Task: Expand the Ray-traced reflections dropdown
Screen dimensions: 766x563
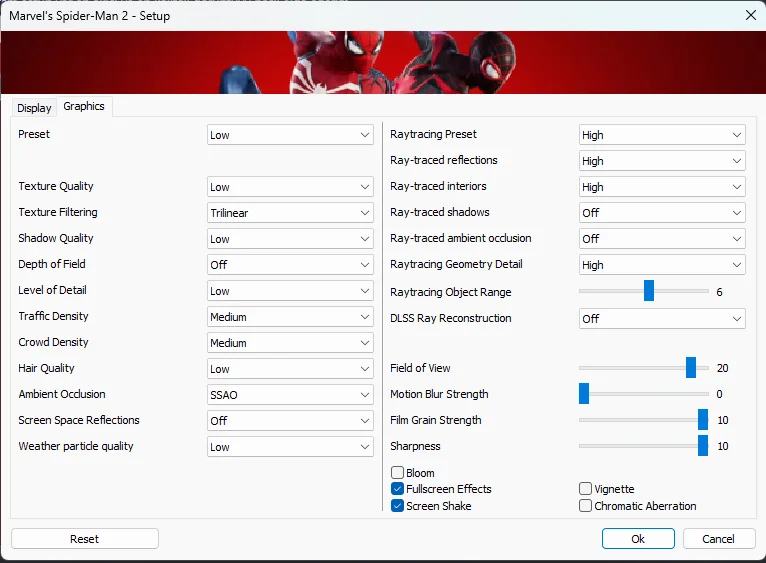Action: (x=662, y=161)
